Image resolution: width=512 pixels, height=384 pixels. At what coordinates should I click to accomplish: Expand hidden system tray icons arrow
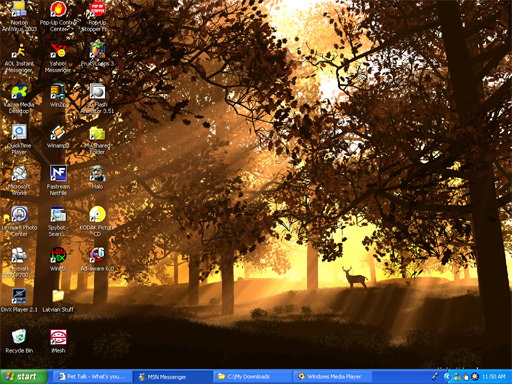tap(447, 377)
